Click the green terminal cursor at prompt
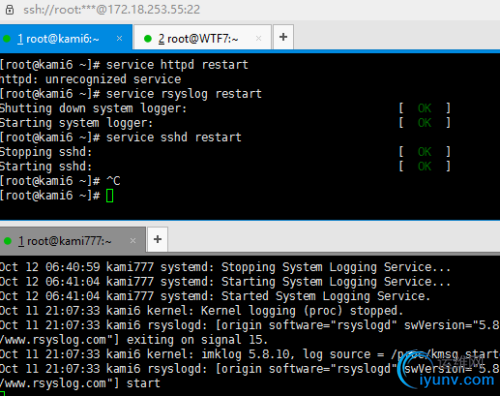The height and width of the screenshot is (396, 500). pyautogui.click(x=110, y=196)
